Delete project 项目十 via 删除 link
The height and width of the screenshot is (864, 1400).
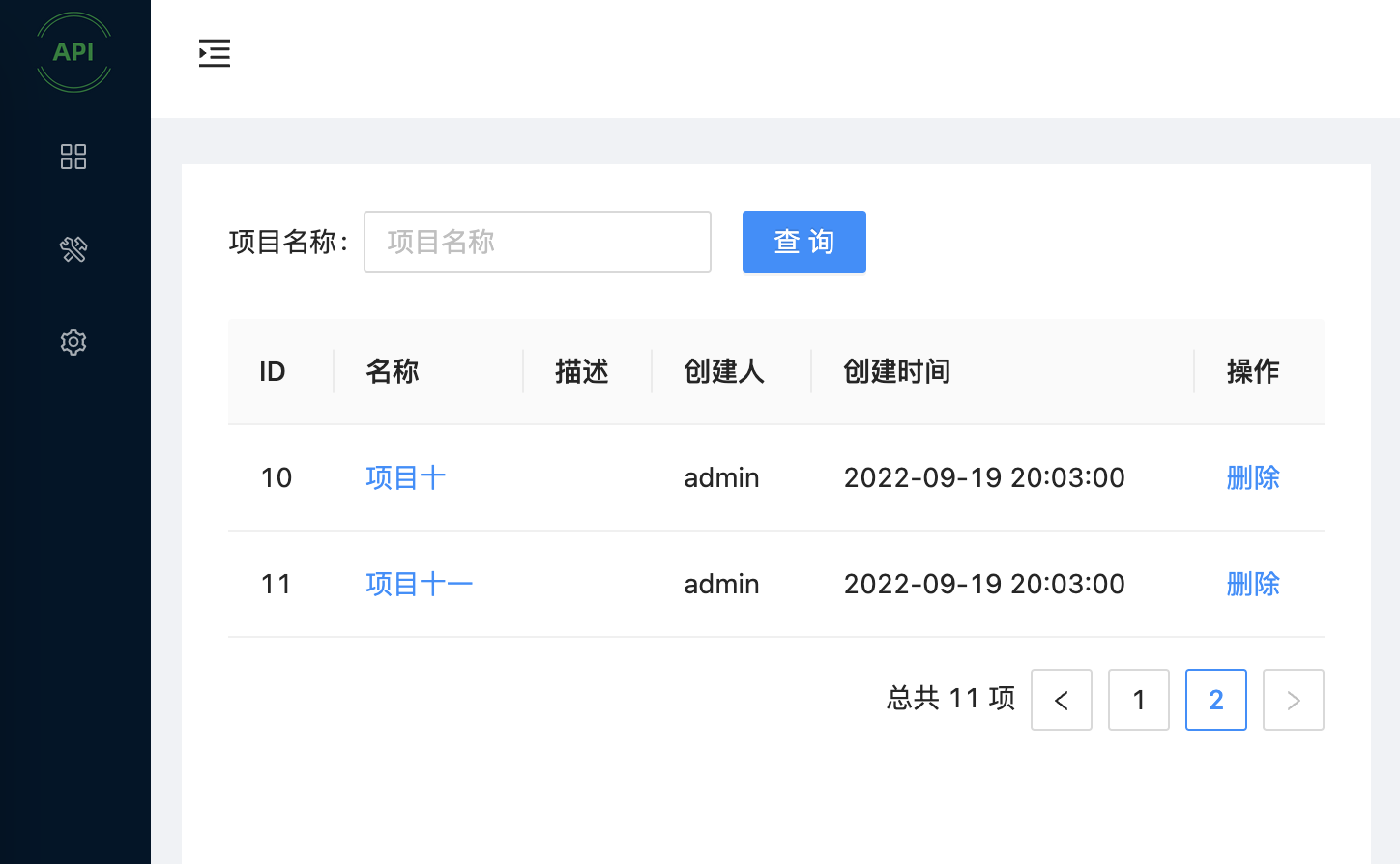click(1253, 477)
